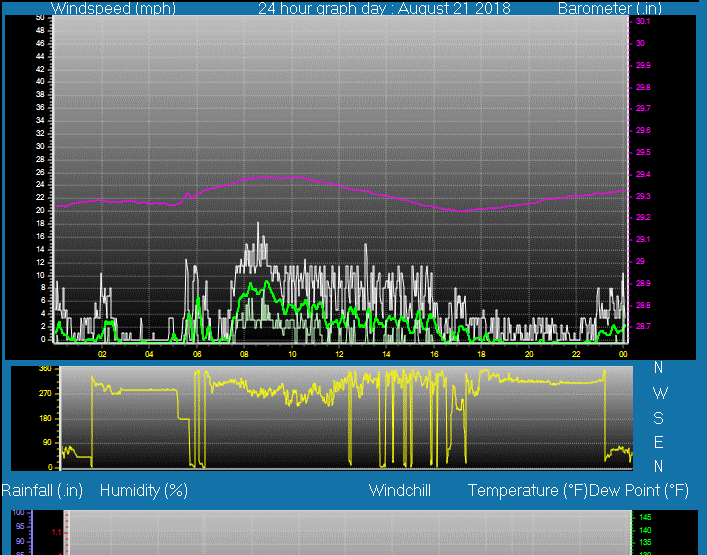Click the "Dew Point (°F)" label
The width and height of the screenshot is (707, 555).
click(x=639, y=491)
